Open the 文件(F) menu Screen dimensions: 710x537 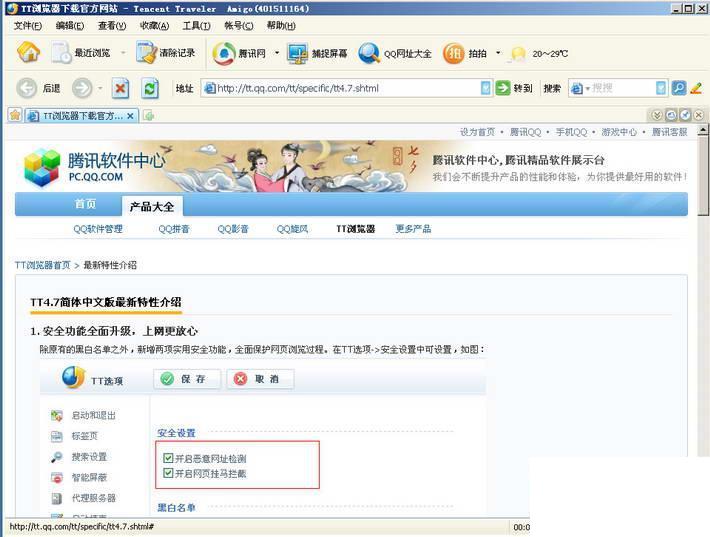pyautogui.click(x=28, y=26)
